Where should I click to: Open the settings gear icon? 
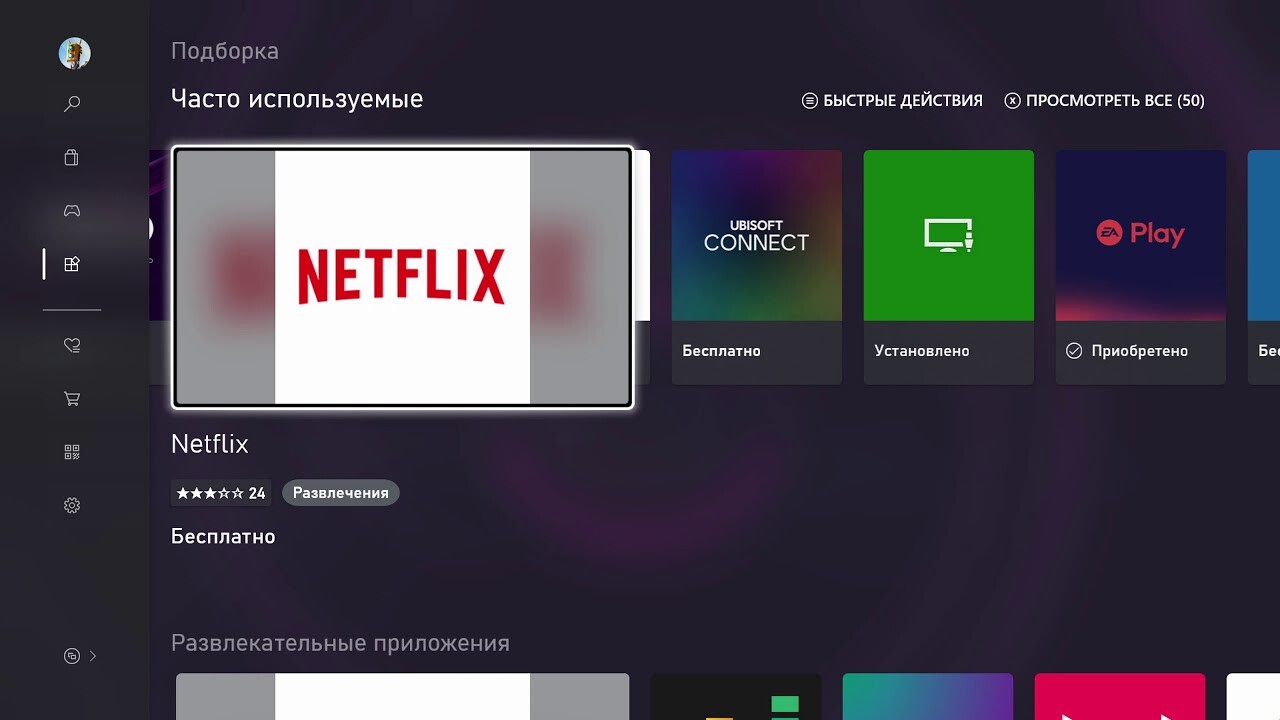(x=72, y=505)
